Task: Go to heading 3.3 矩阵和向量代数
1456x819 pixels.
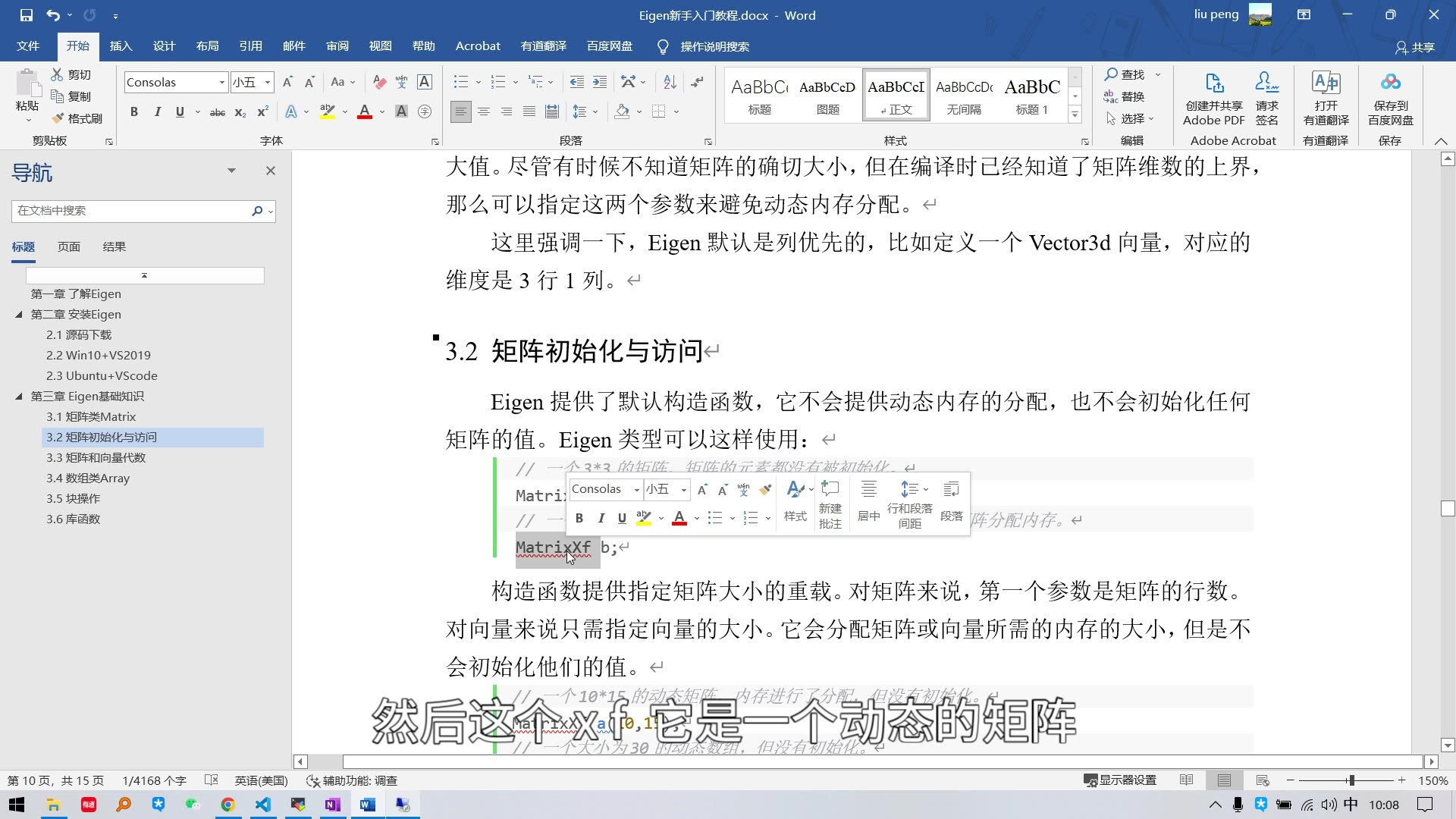Action: point(96,457)
